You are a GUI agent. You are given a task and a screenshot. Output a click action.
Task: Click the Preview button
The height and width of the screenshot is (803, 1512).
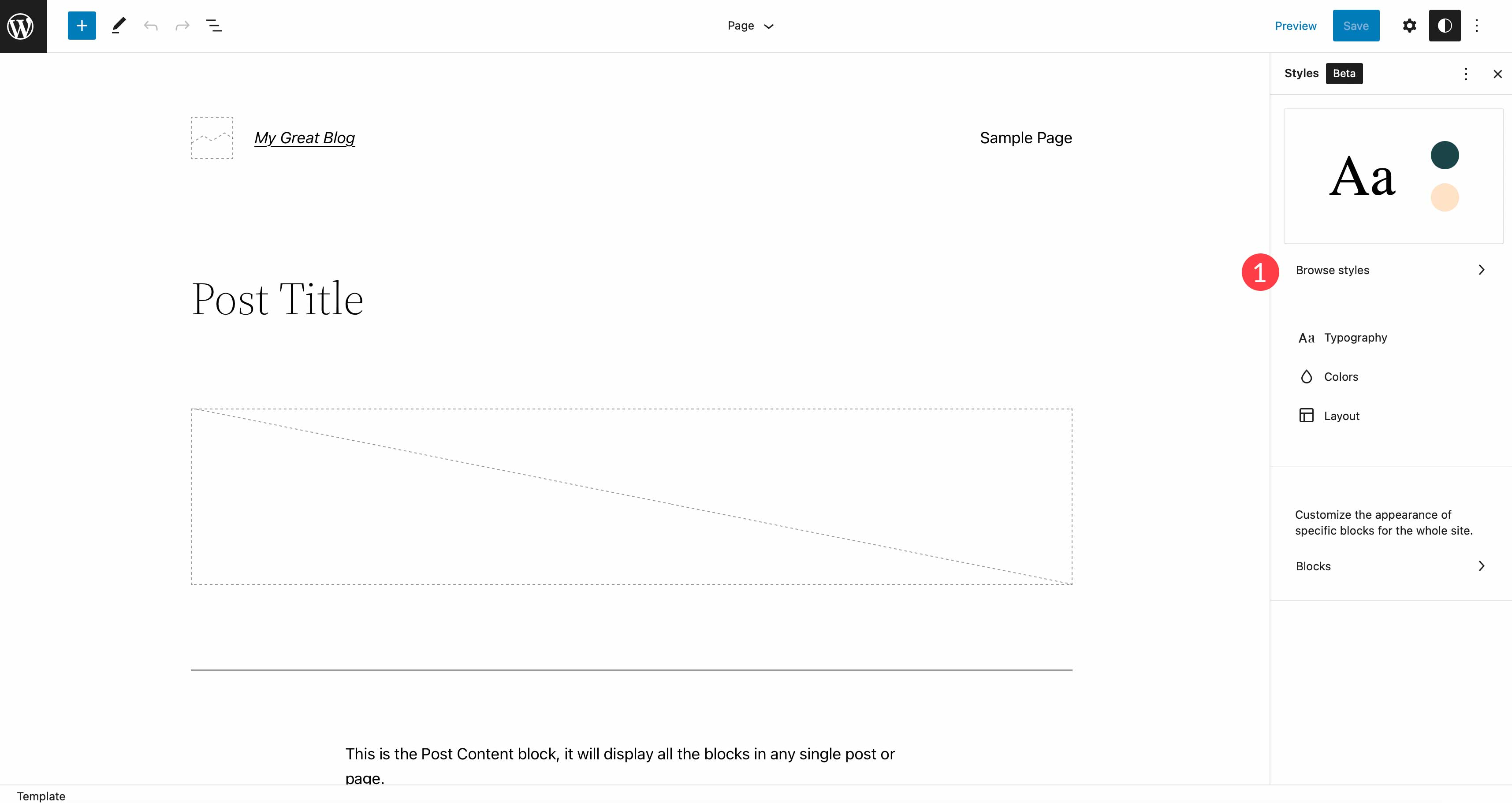coord(1296,26)
